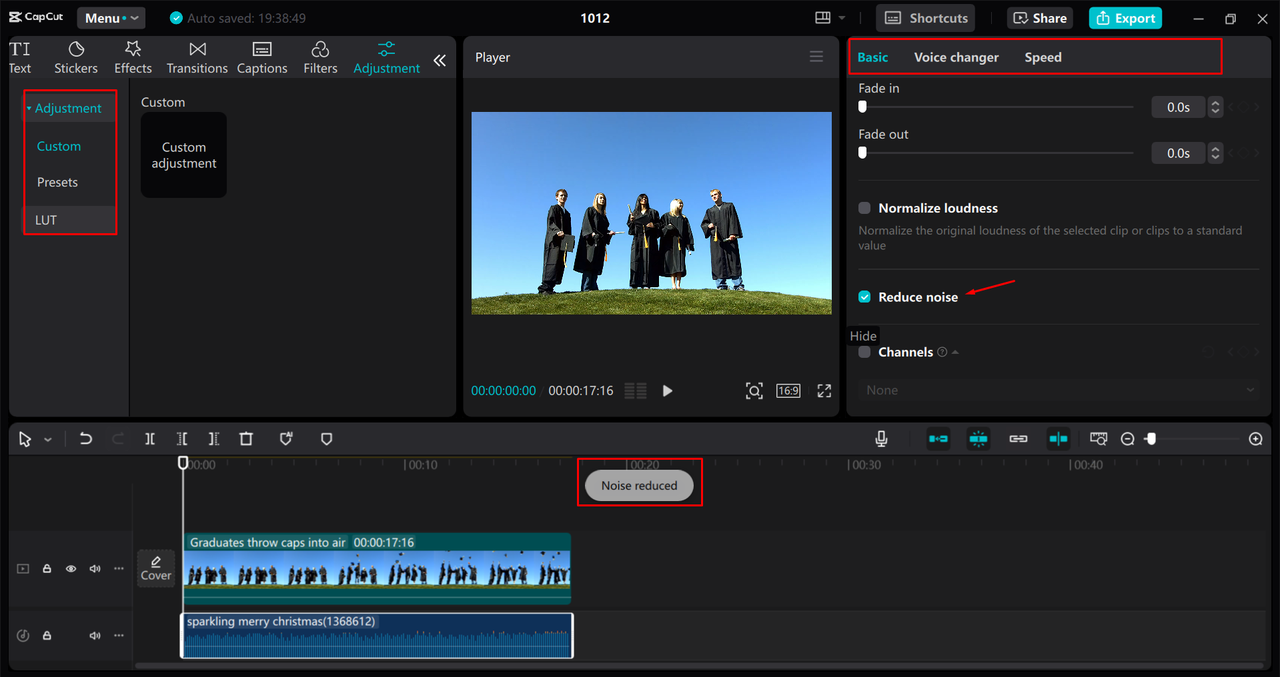Adjust Fade out duration stepper

point(1215,153)
